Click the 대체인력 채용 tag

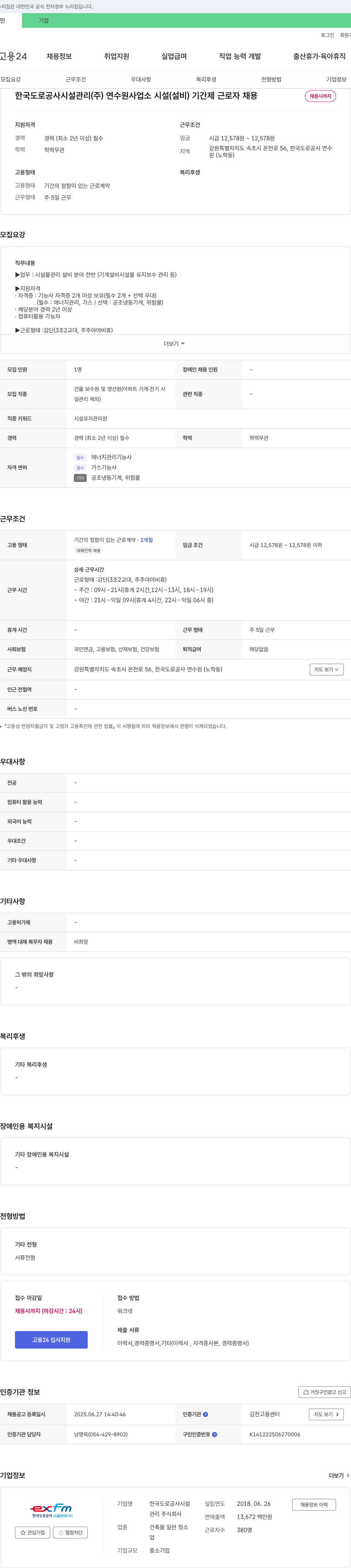pos(88,550)
